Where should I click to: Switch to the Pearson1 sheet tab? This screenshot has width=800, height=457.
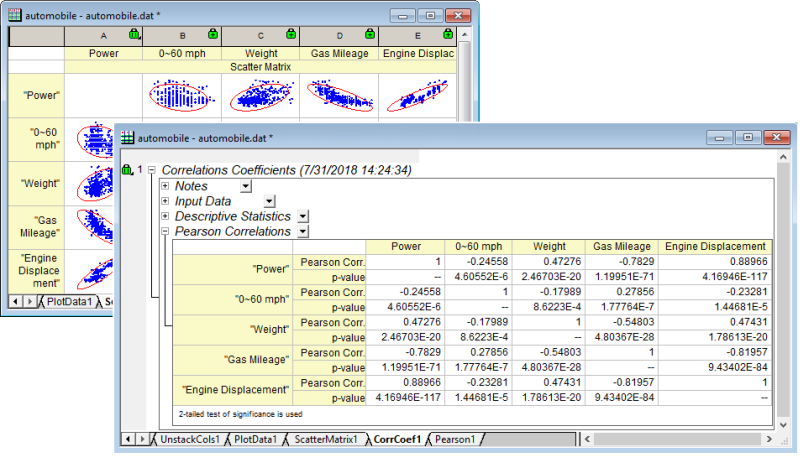click(455, 439)
